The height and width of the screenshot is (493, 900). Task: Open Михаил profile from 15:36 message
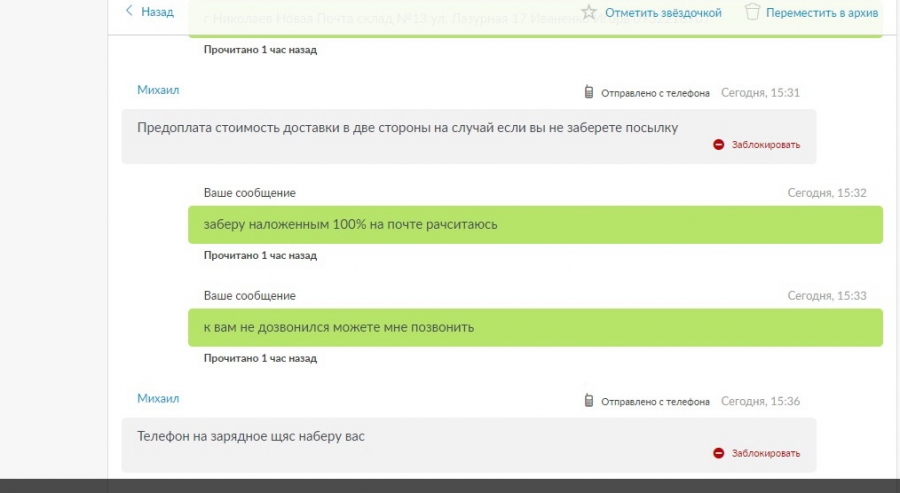pyautogui.click(x=158, y=398)
